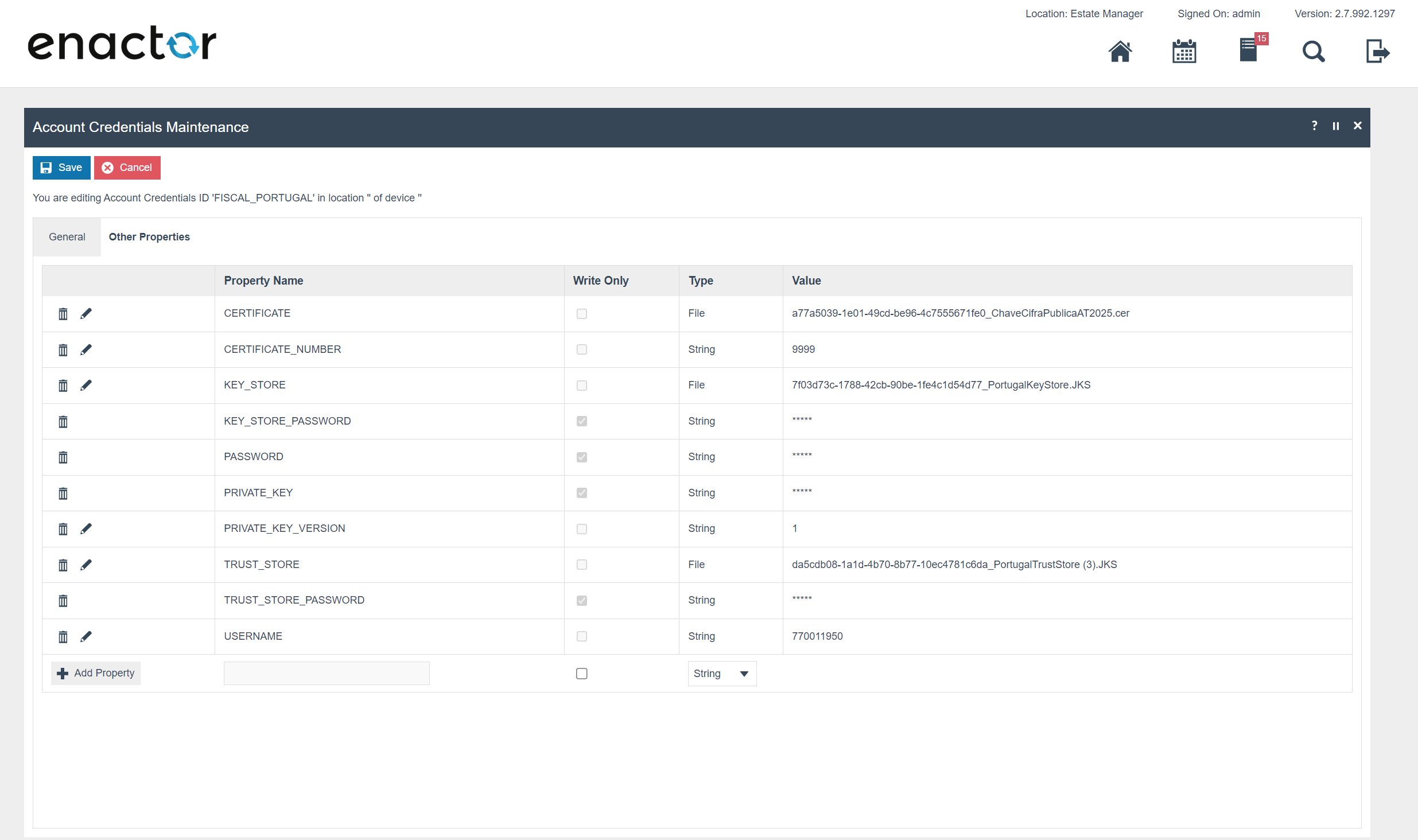Viewport: 1418px width, 840px height.
Task: Click the new property name input field
Action: click(326, 674)
